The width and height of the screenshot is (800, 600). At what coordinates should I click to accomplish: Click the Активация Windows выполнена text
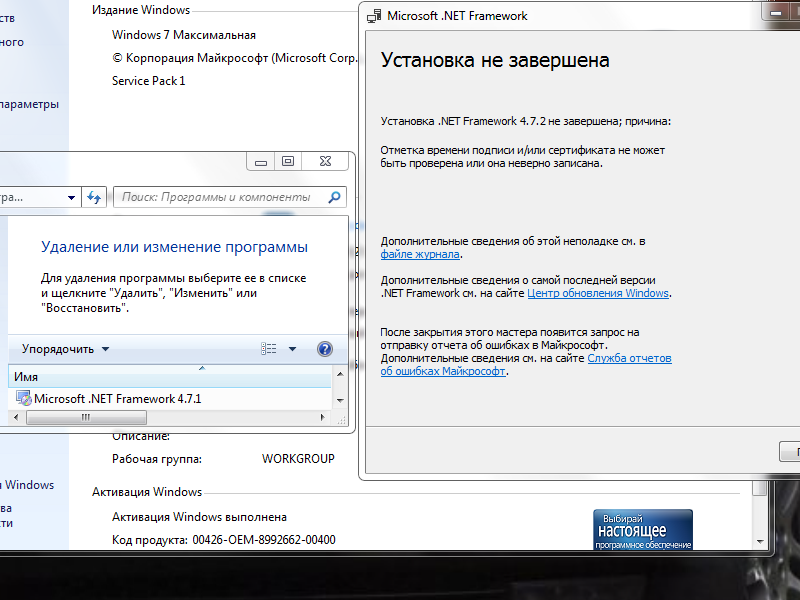[x=199, y=517]
